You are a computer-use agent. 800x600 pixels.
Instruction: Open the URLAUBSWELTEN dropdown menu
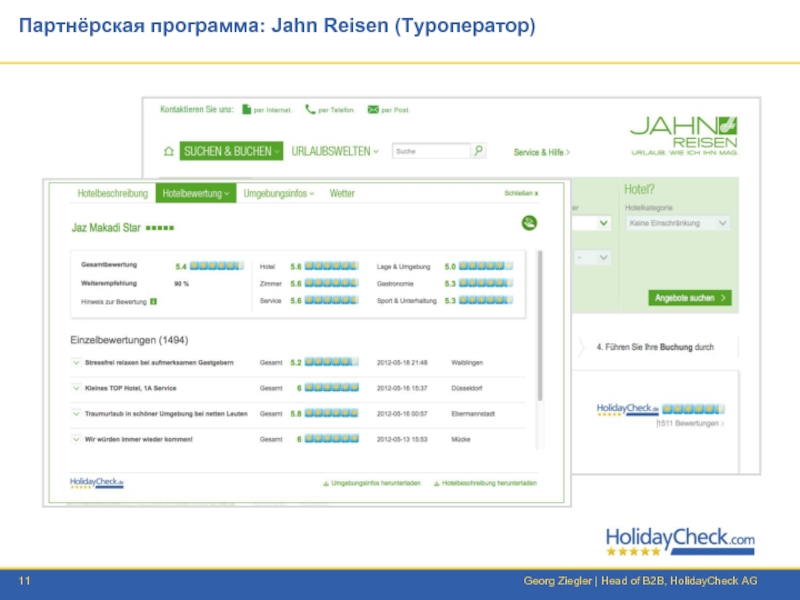(x=335, y=152)
